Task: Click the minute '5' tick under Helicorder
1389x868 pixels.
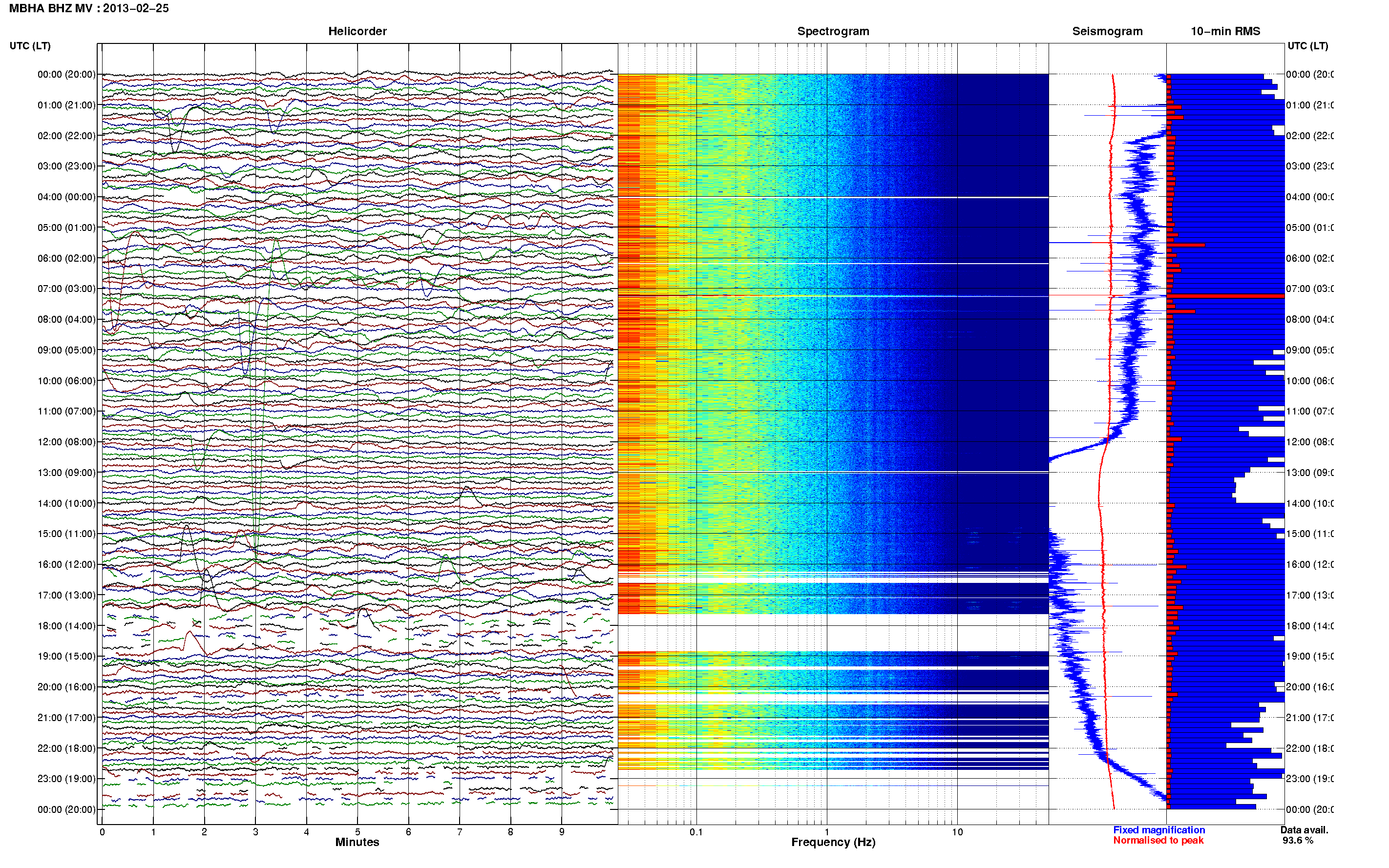Action: click(x=357, y=832)
